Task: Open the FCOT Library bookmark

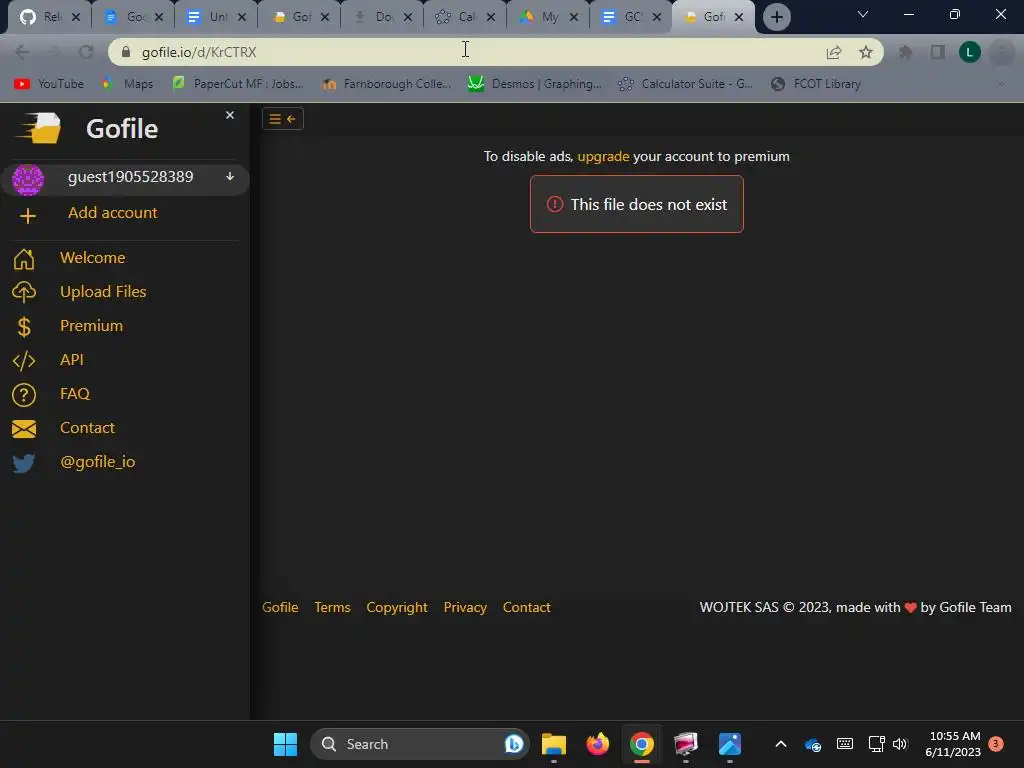Action: 816,84
